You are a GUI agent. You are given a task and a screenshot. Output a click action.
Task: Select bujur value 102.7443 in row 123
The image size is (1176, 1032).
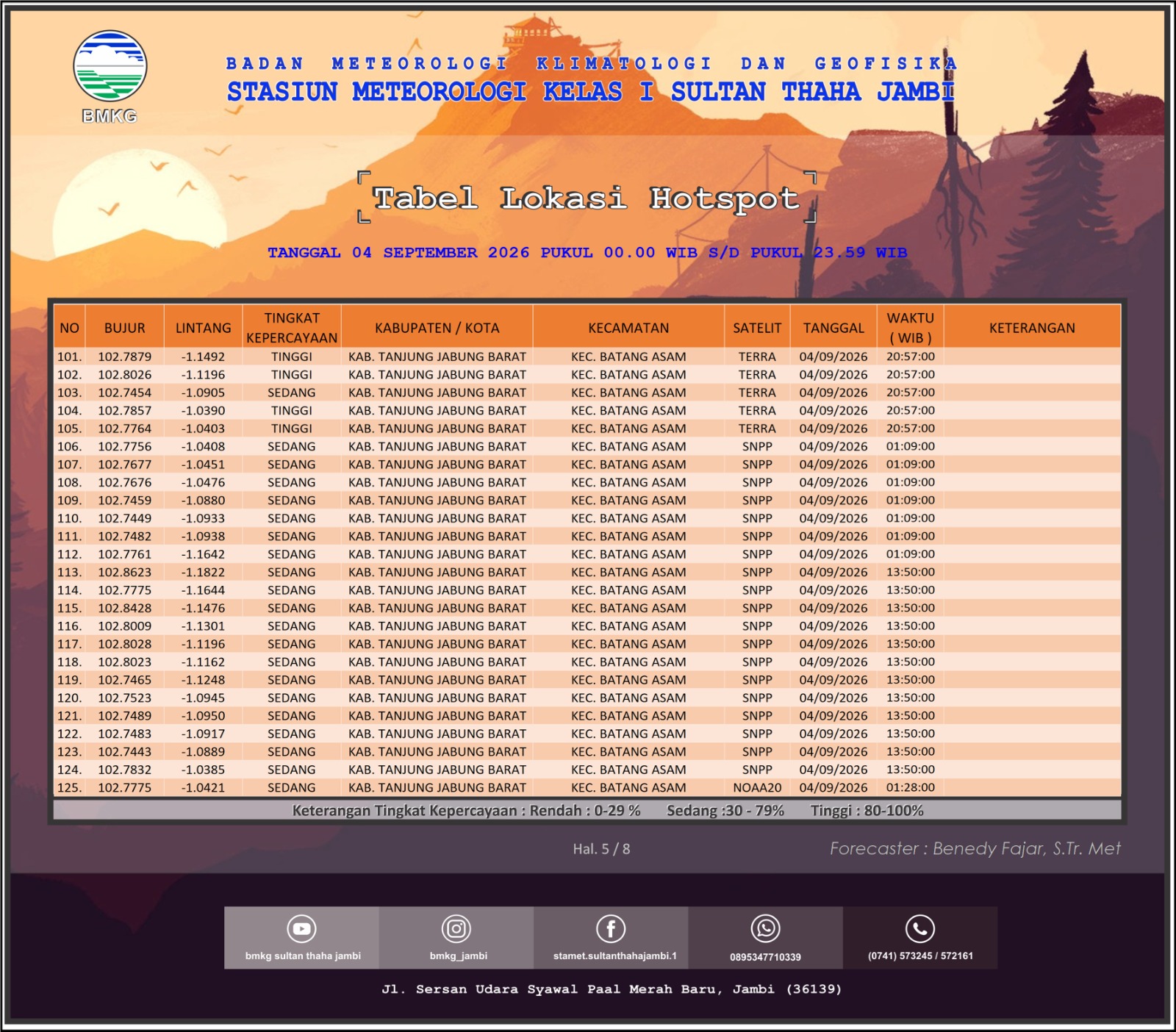[124, 751]
